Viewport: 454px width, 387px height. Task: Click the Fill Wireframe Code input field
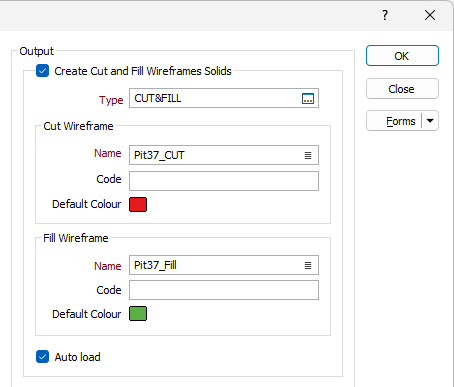pos(224,290)
